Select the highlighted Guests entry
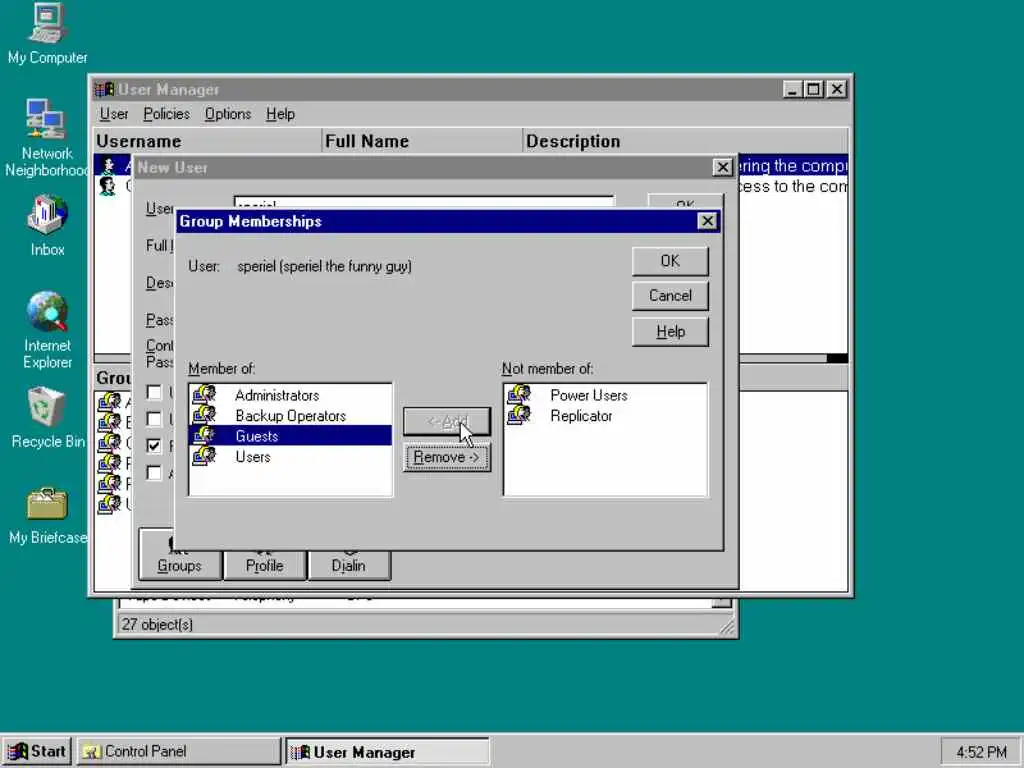Screen dimensions: 1024x768 [290, 436]
